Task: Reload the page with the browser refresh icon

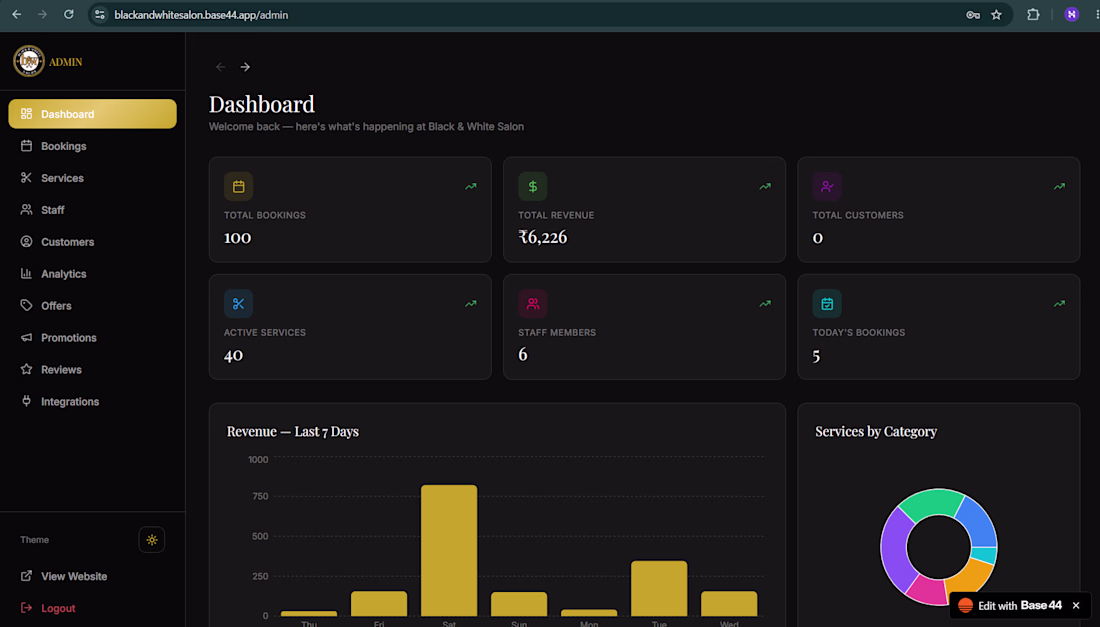Action: (x=69, y=15)
